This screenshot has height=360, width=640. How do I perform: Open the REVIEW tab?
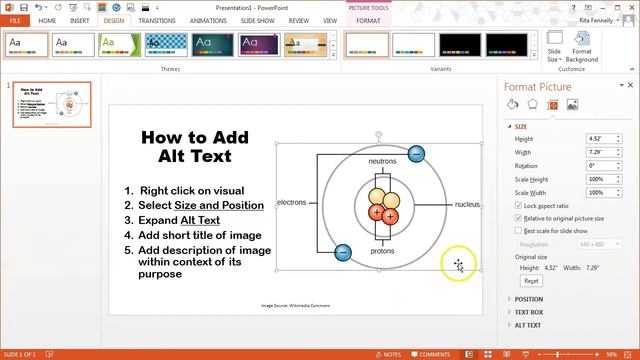(x=299, y=21)
